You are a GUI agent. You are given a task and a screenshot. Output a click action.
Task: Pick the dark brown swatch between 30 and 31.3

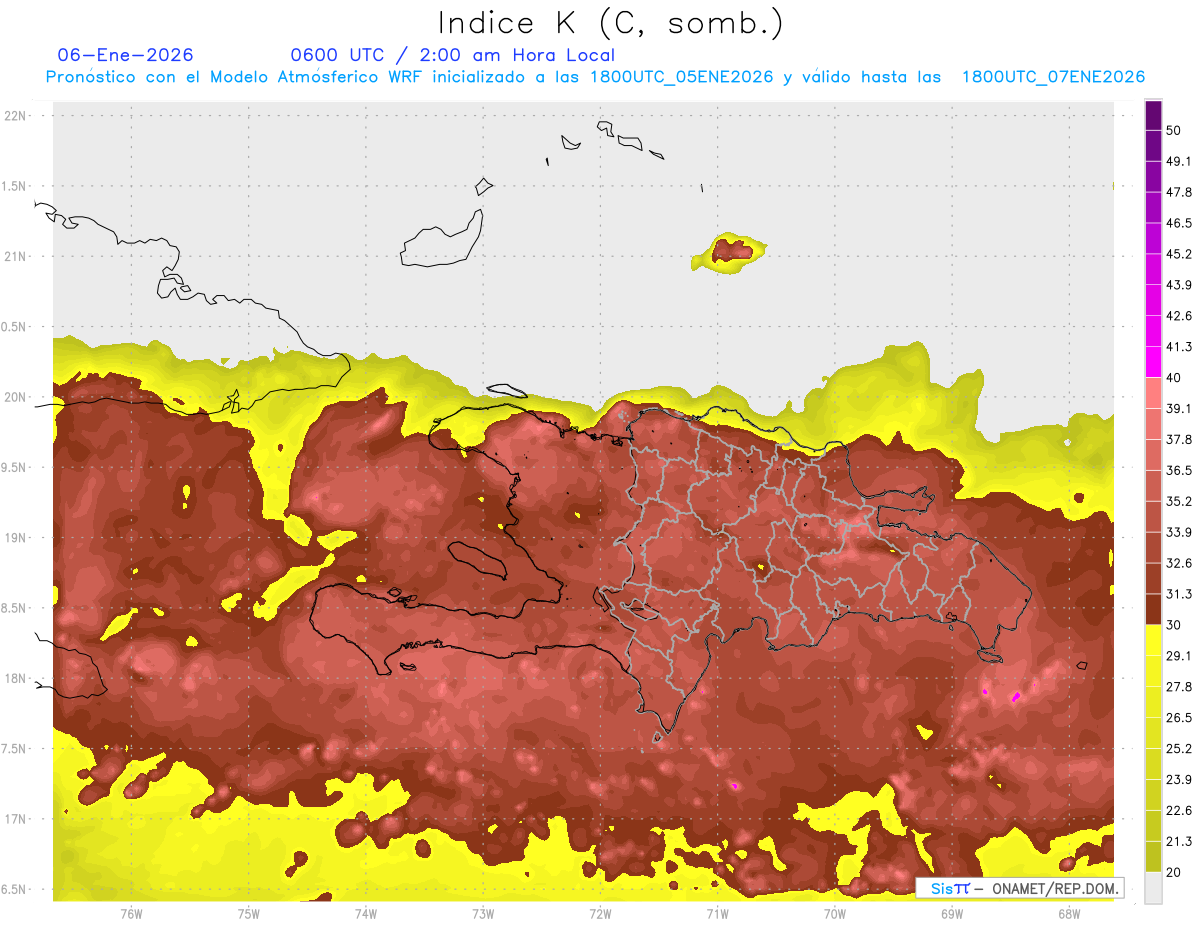pyautogui.click(x=1153, y=609)
